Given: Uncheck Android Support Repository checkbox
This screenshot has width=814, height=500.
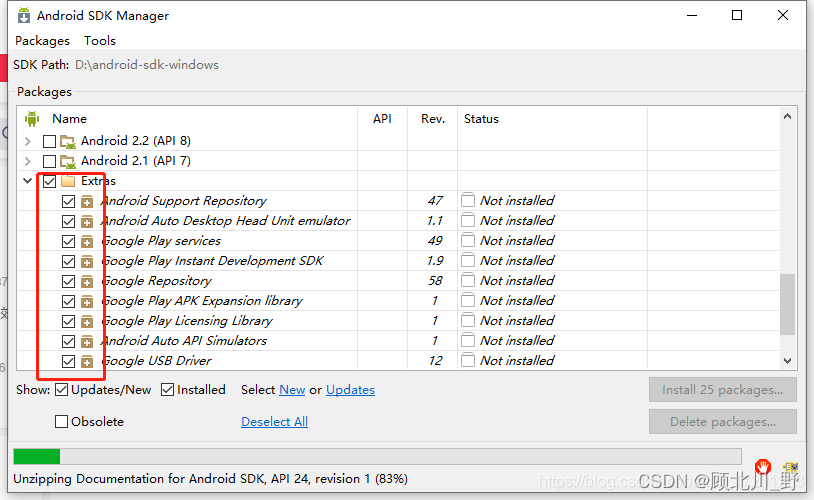Looking at the screenshot, I should 69,201.
